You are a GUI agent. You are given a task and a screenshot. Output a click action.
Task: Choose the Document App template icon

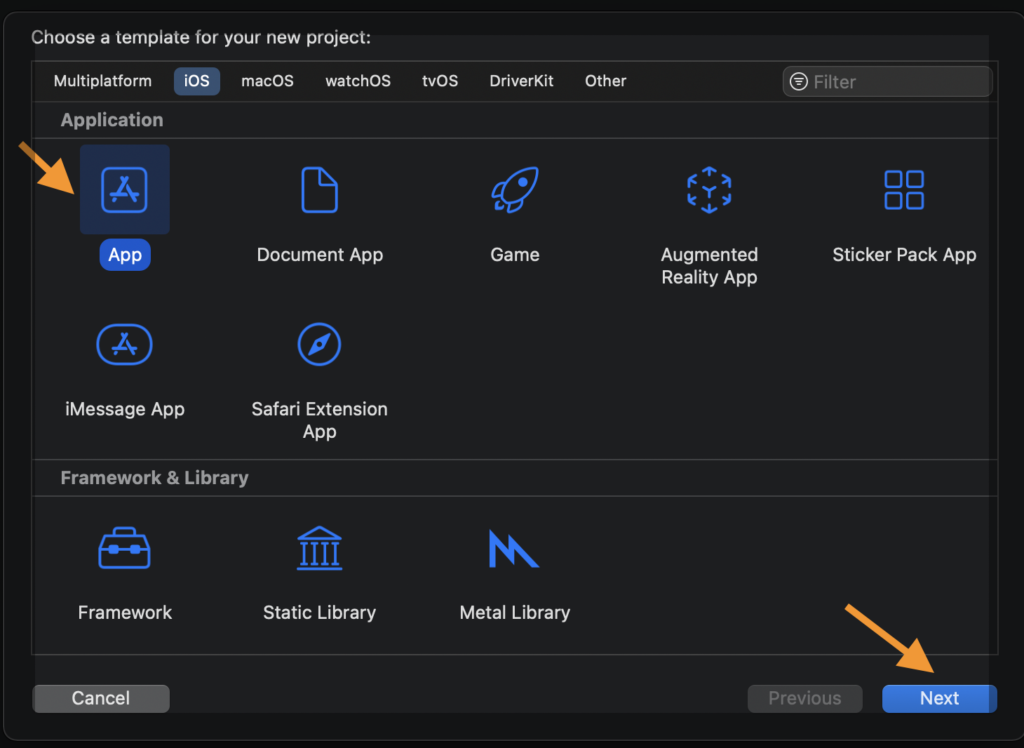pos(319,190)
